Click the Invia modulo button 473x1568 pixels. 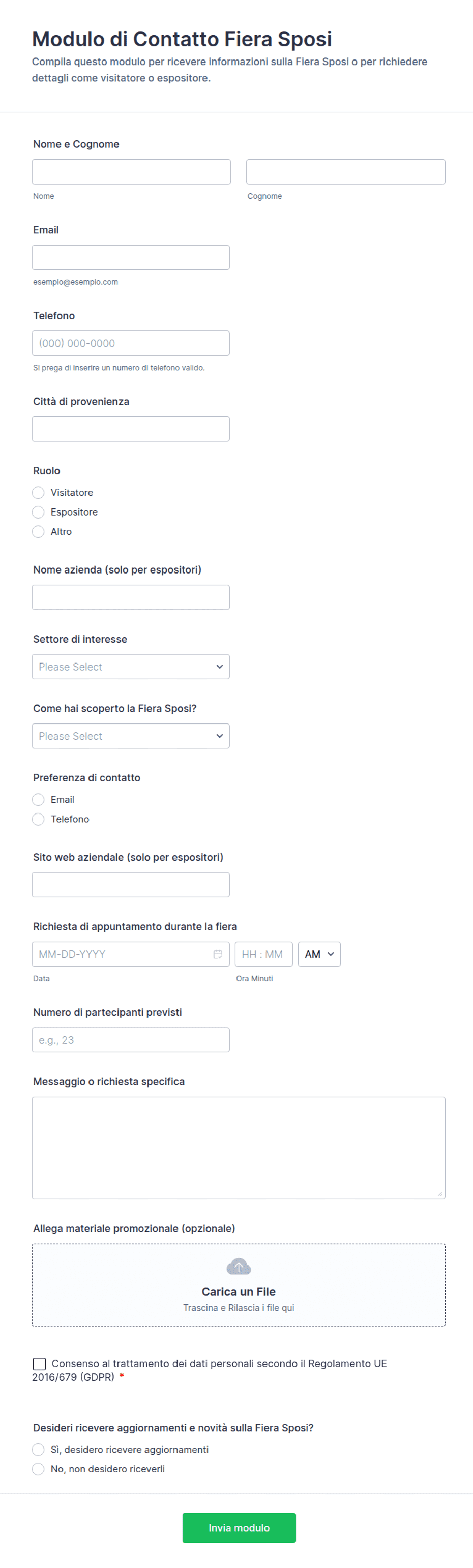[x=239, y=1528]
